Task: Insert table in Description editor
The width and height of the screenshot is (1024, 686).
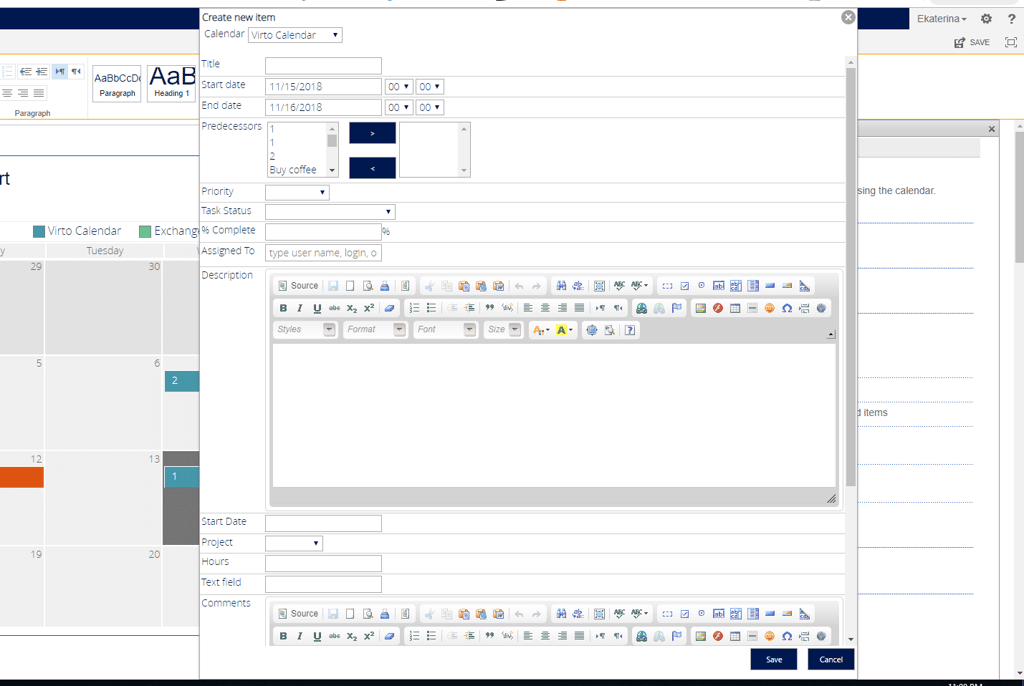Action: pyautogui.click(x=735, y=308)
